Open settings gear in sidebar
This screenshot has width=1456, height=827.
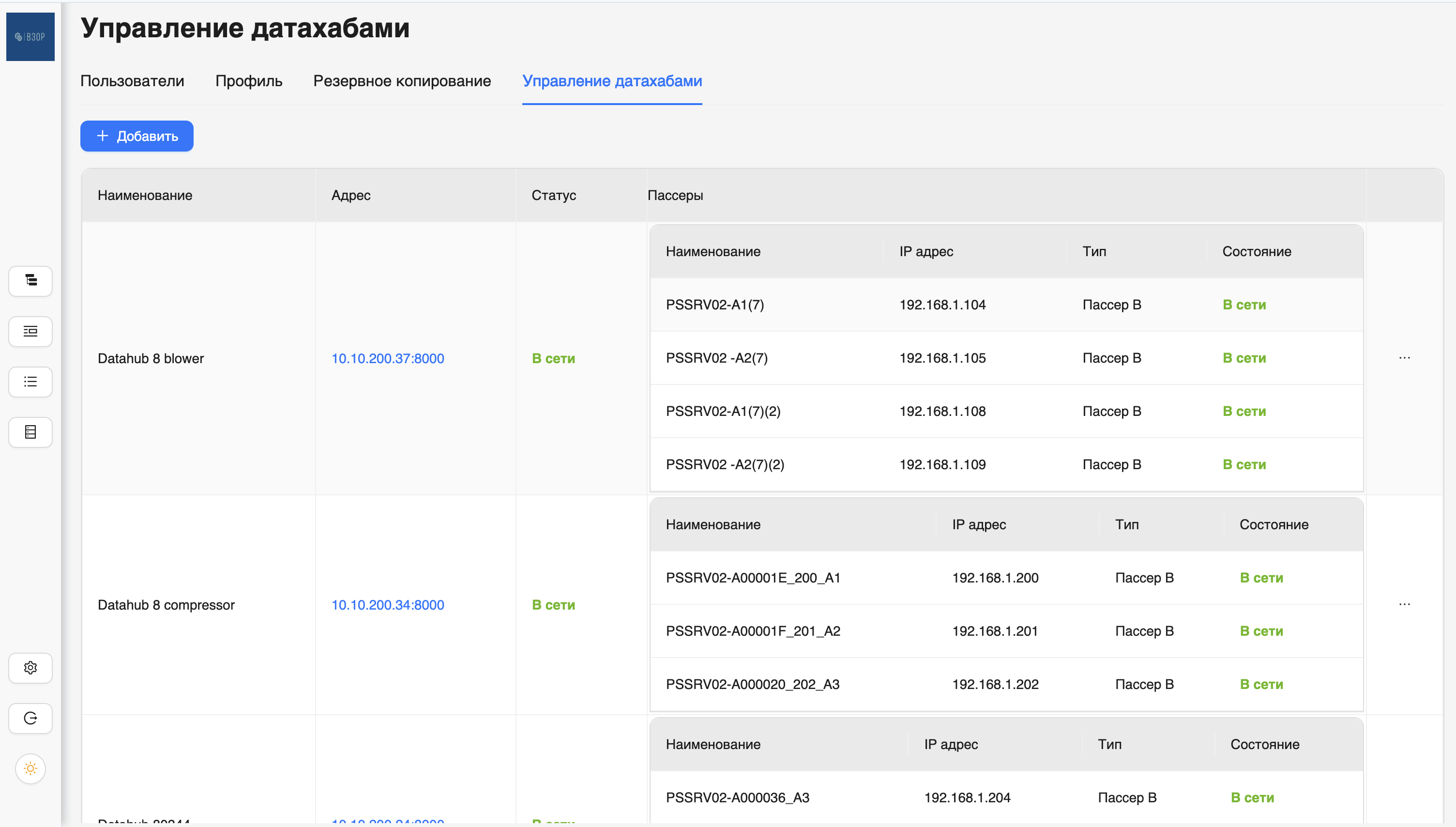click(30, 668)
